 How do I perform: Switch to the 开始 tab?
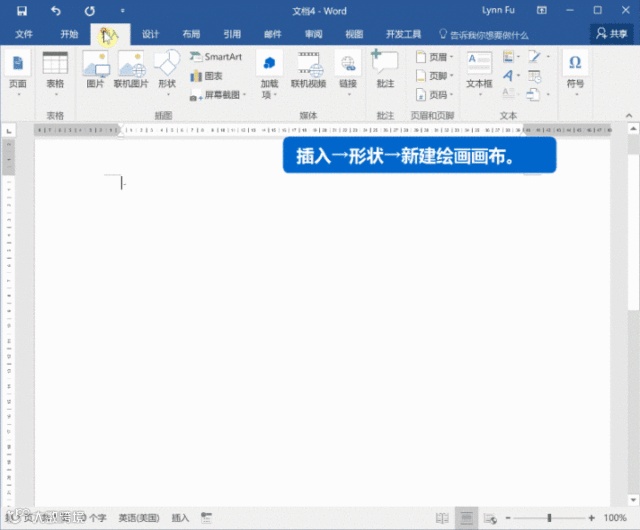[x=69, y=34]
